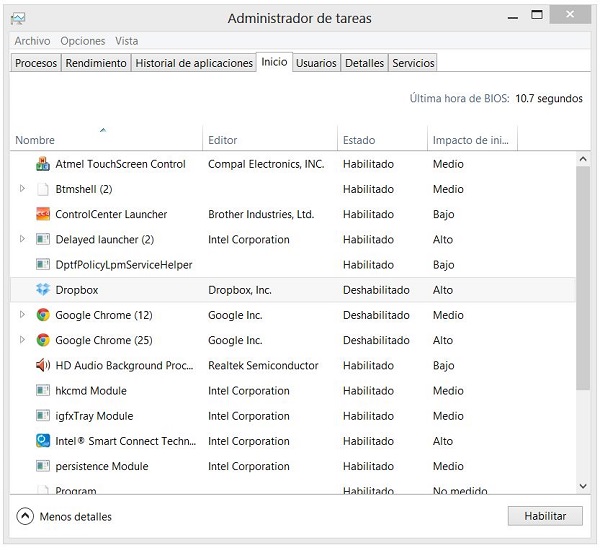Click the Google Chrome (12) icon

(43, 315)
